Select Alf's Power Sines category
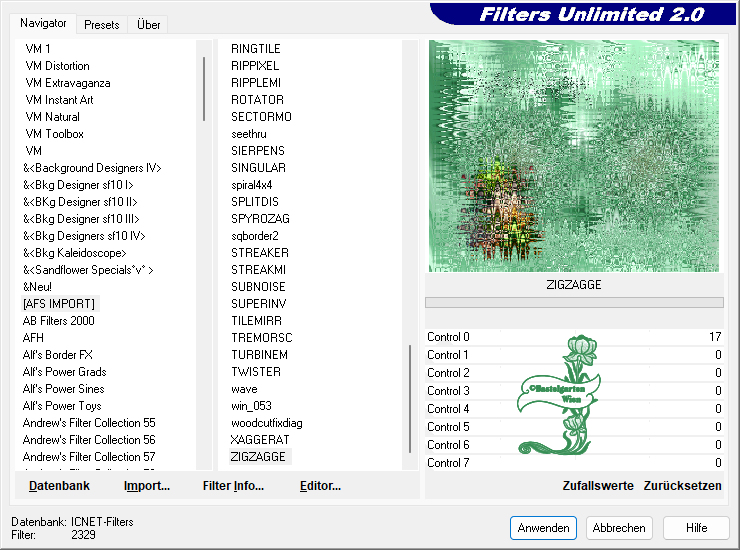Screen dimensions: 740x550 point(64,389)
